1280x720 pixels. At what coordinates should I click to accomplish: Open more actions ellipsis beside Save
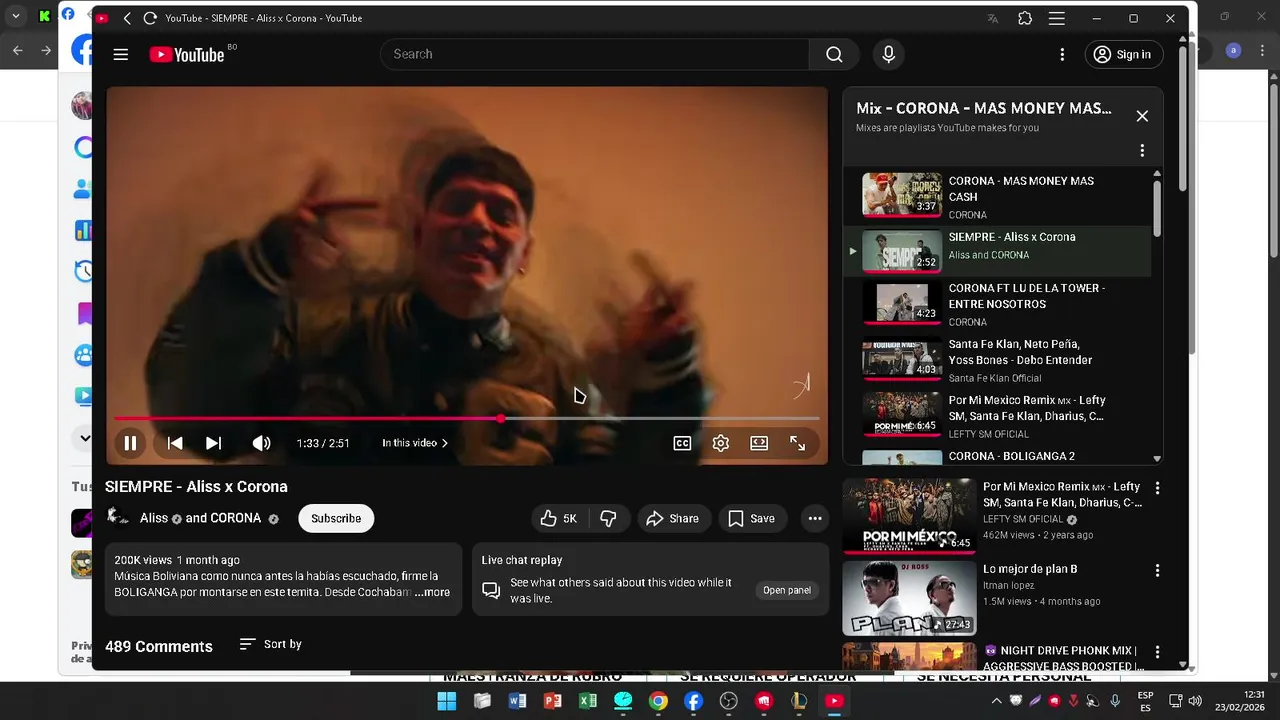(815, 518)
